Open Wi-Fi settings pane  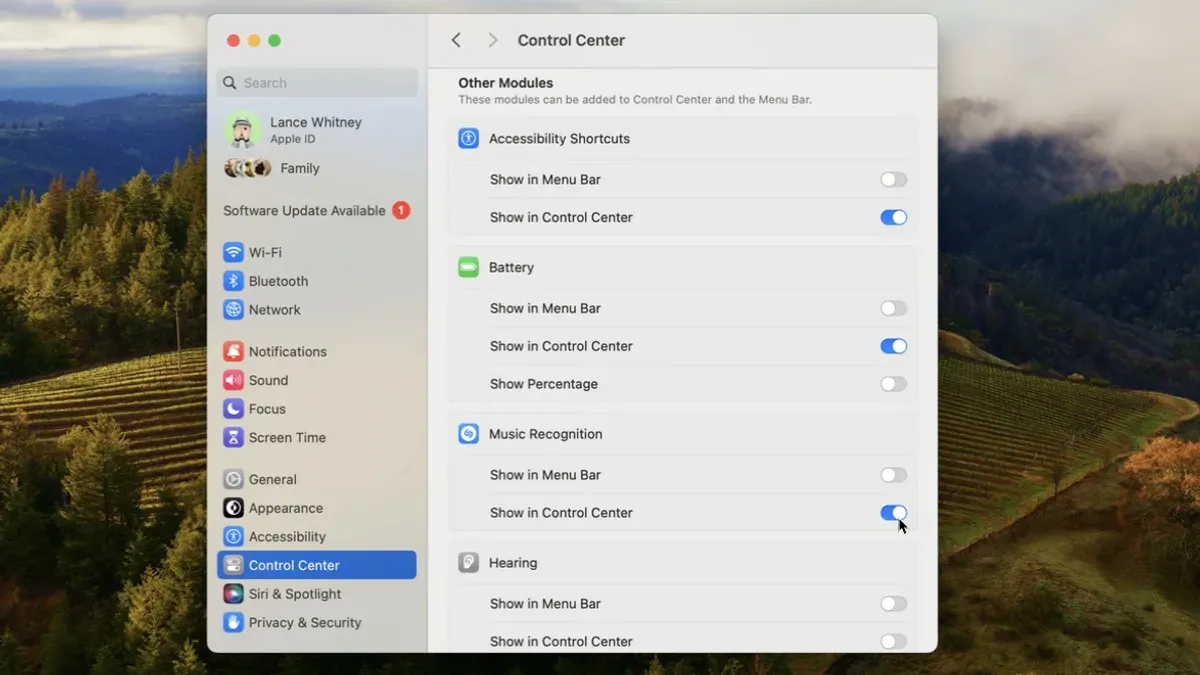pos(317,252)
